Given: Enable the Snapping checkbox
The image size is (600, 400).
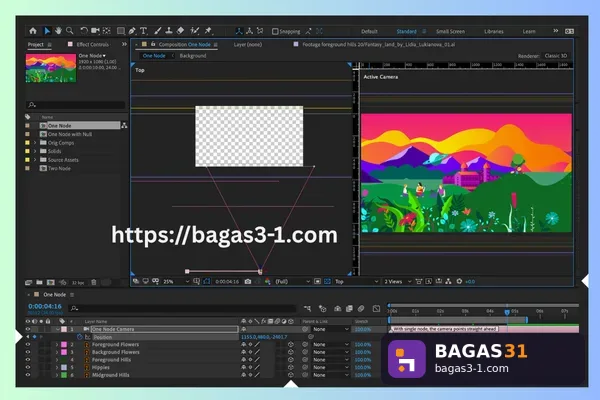Looking at the screenshot, I should click(x=275, y=31).
